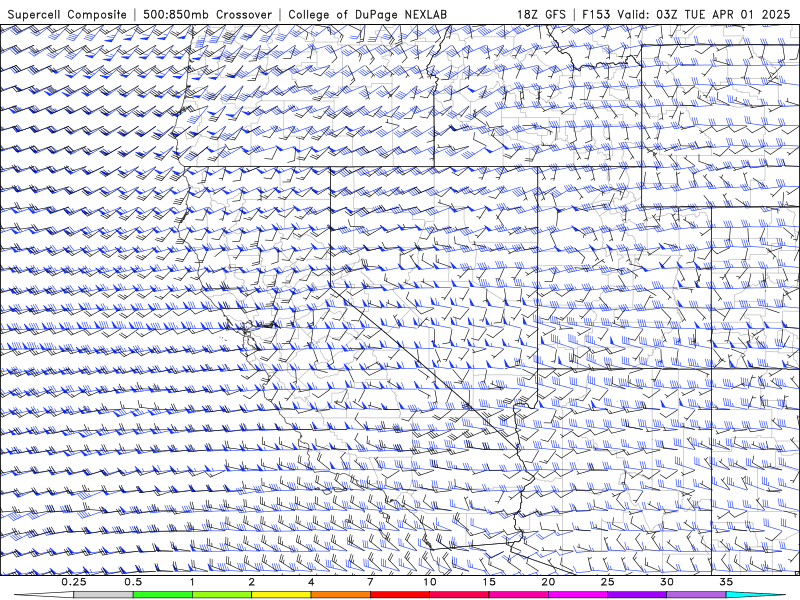
Task: Click the '0.25' legend value
Action: (x=73, y=582)
